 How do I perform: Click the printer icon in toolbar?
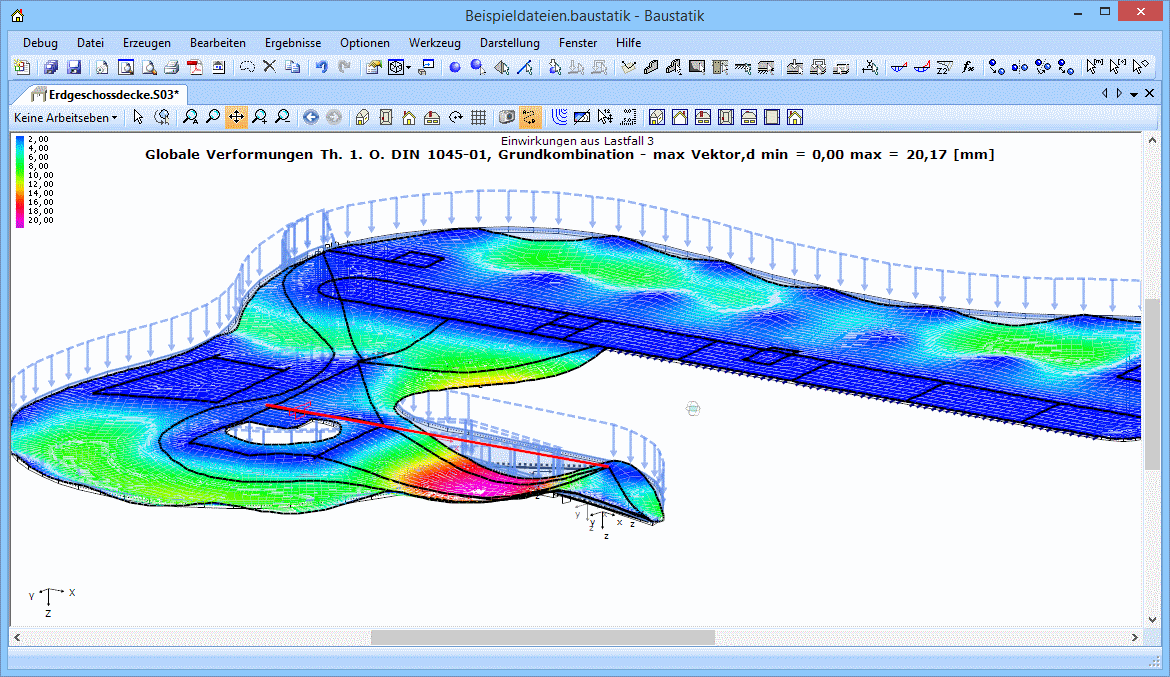coord(171,68)
